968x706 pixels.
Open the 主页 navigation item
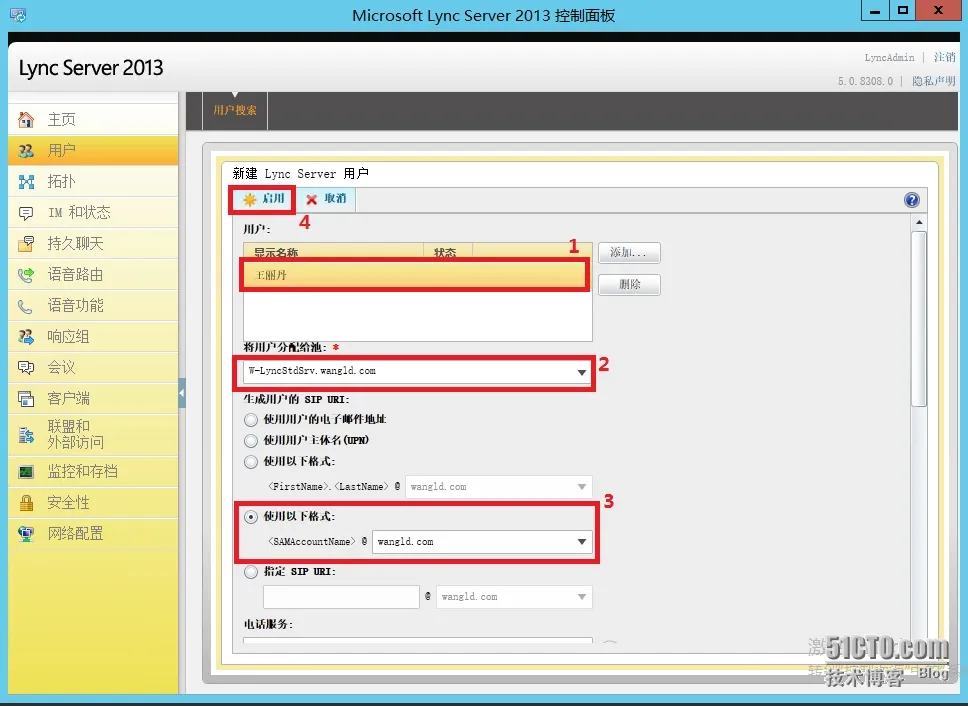pyautogui.click(x=93, y=119)
